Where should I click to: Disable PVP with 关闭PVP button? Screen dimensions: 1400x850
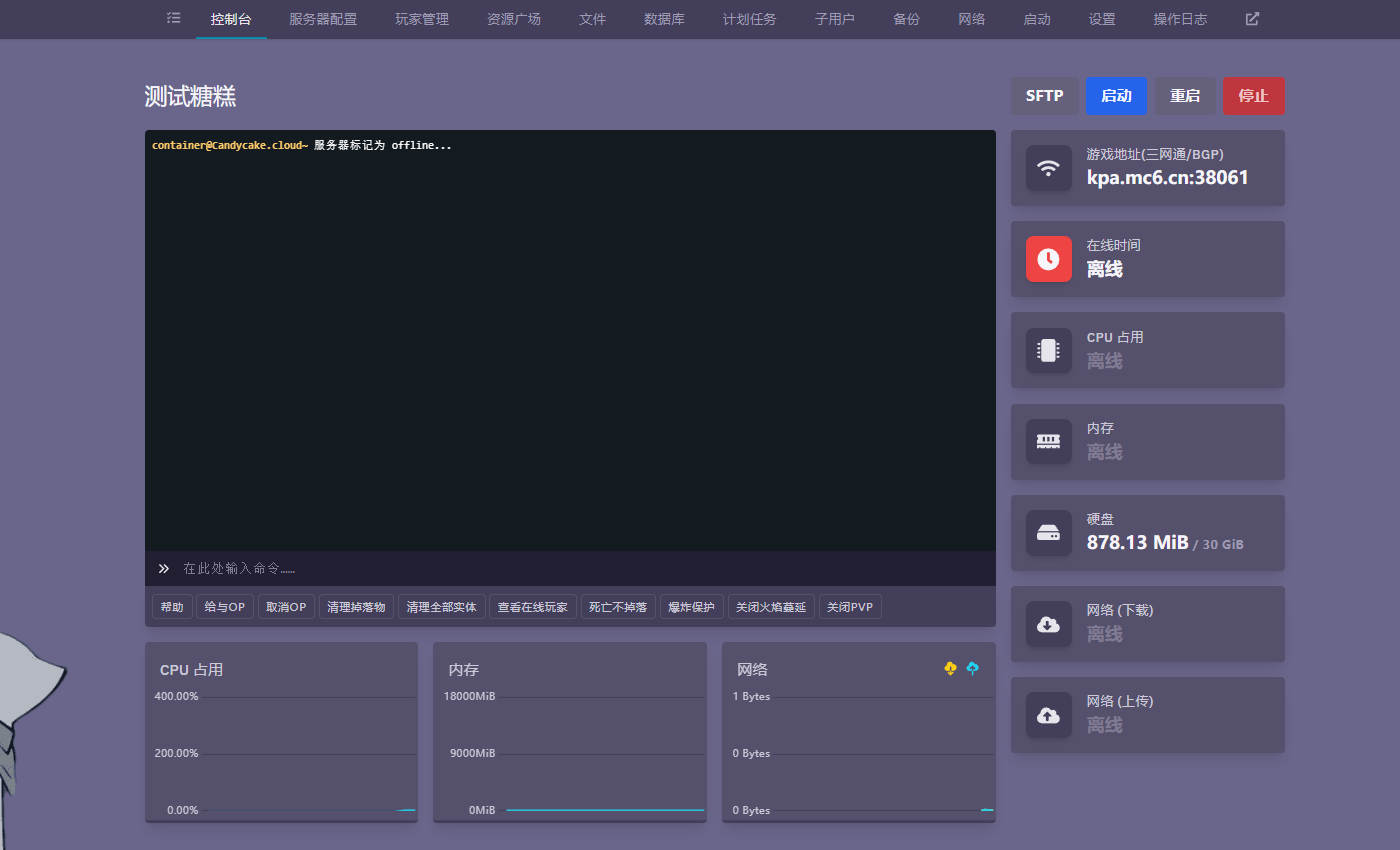[x=850, y=607]
